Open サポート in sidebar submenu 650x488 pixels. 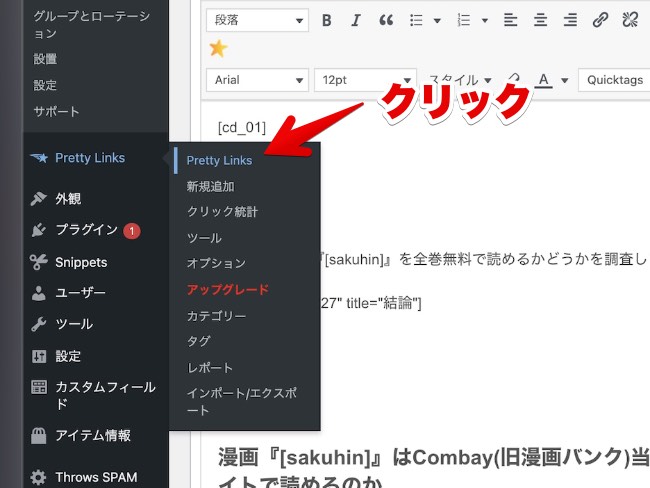56,112
